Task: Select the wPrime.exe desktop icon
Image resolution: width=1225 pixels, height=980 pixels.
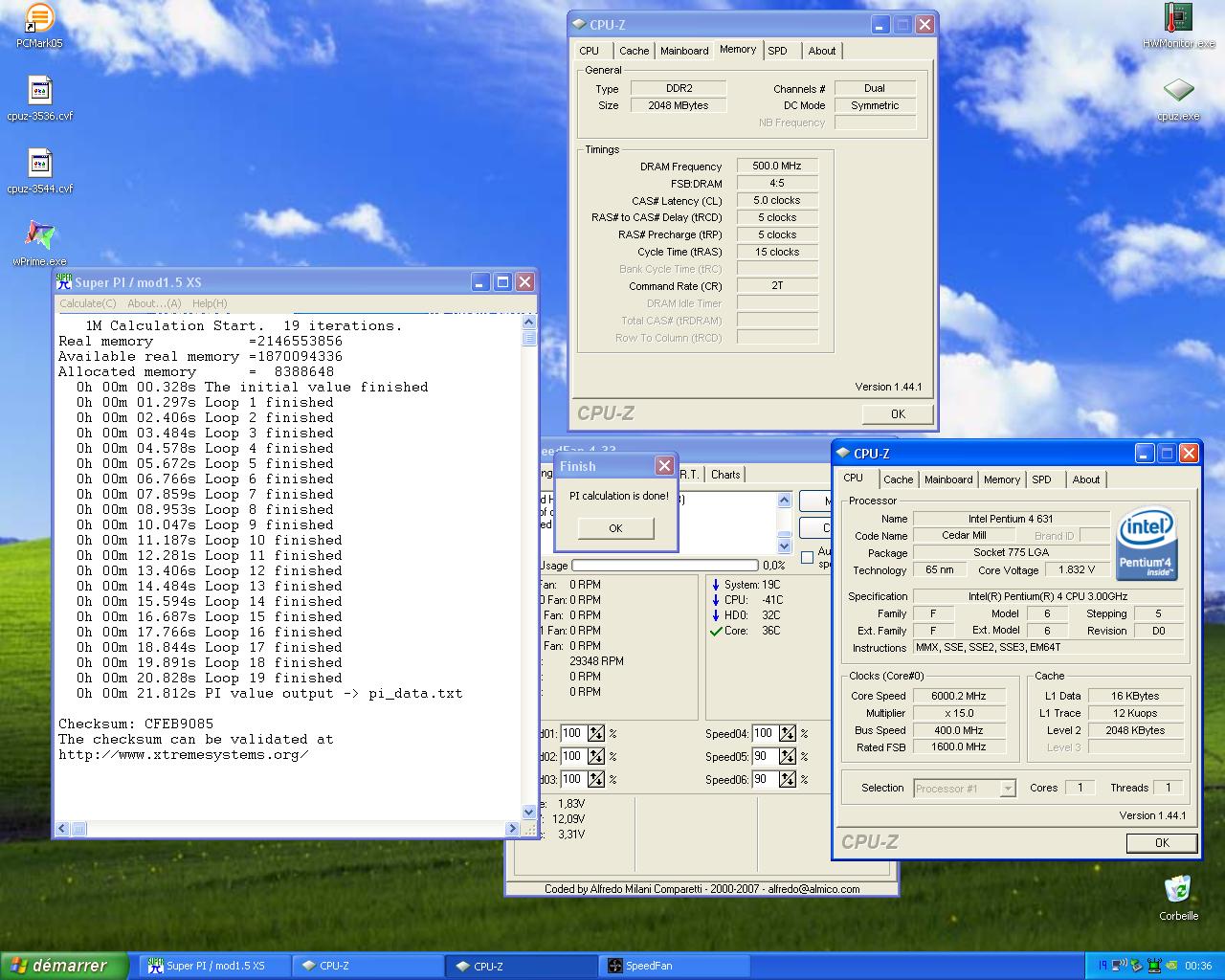Action: click(39, 244)
